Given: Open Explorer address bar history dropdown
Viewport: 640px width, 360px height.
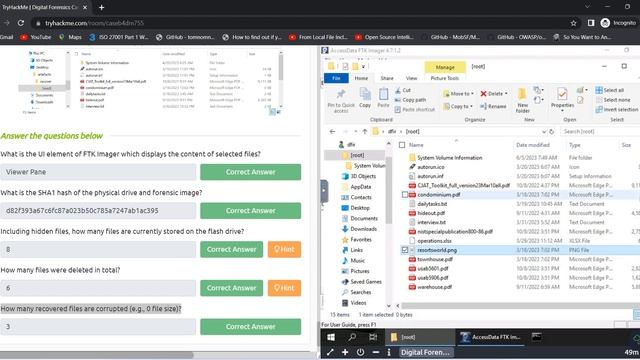Looking at the screenshot, I should [544, 131].
